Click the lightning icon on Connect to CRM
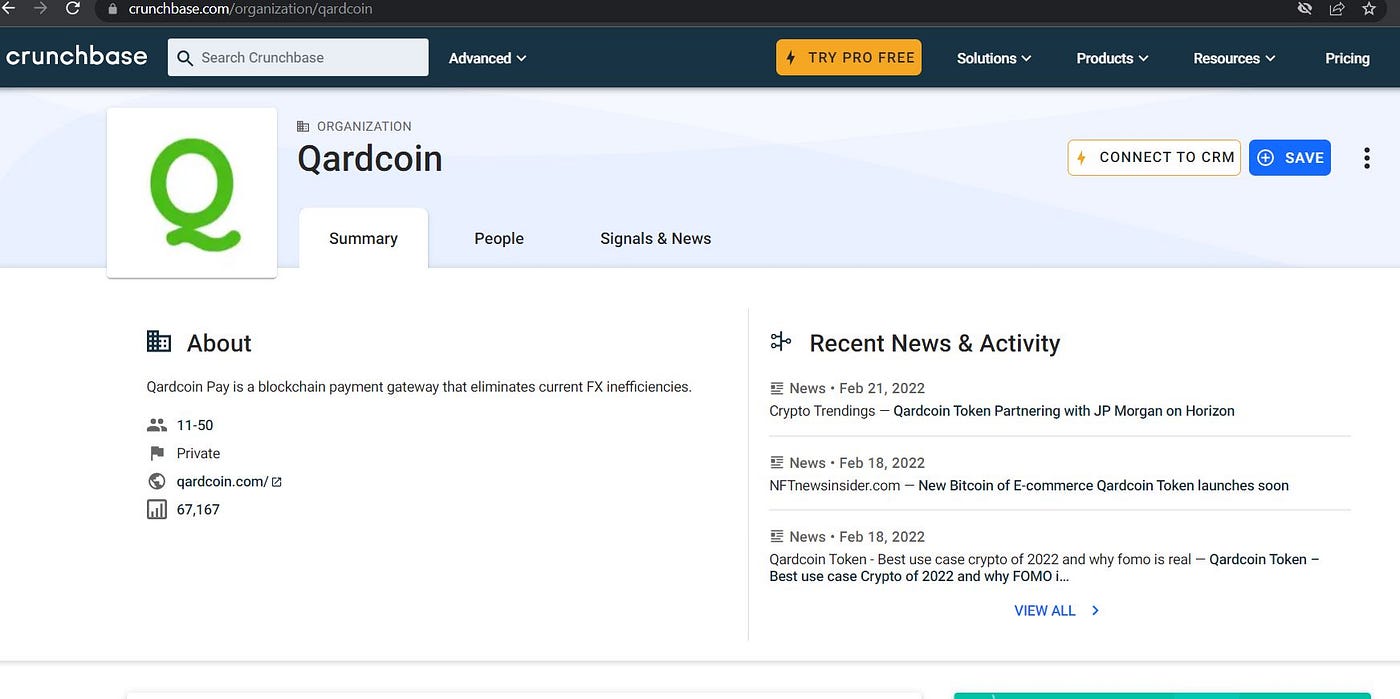Viewport: 1400px width, 699px height. coord(1081,158)
